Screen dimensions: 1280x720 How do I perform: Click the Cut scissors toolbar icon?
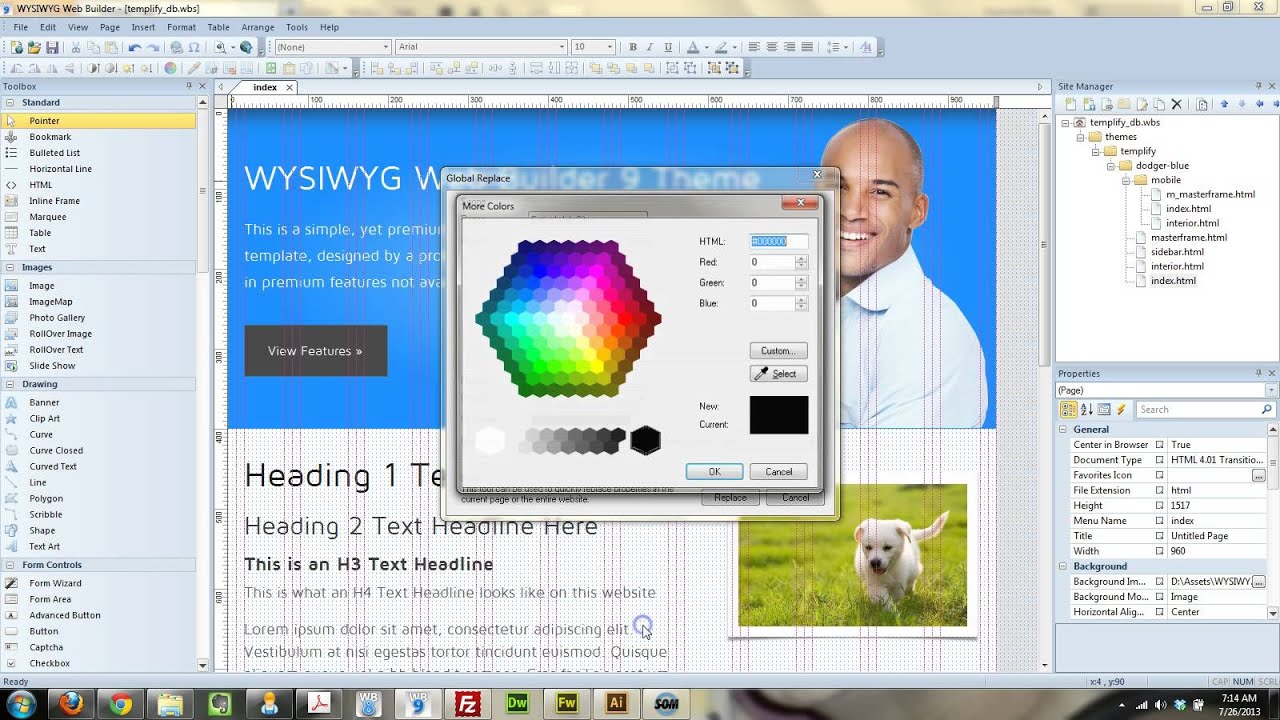click(75, 47)
